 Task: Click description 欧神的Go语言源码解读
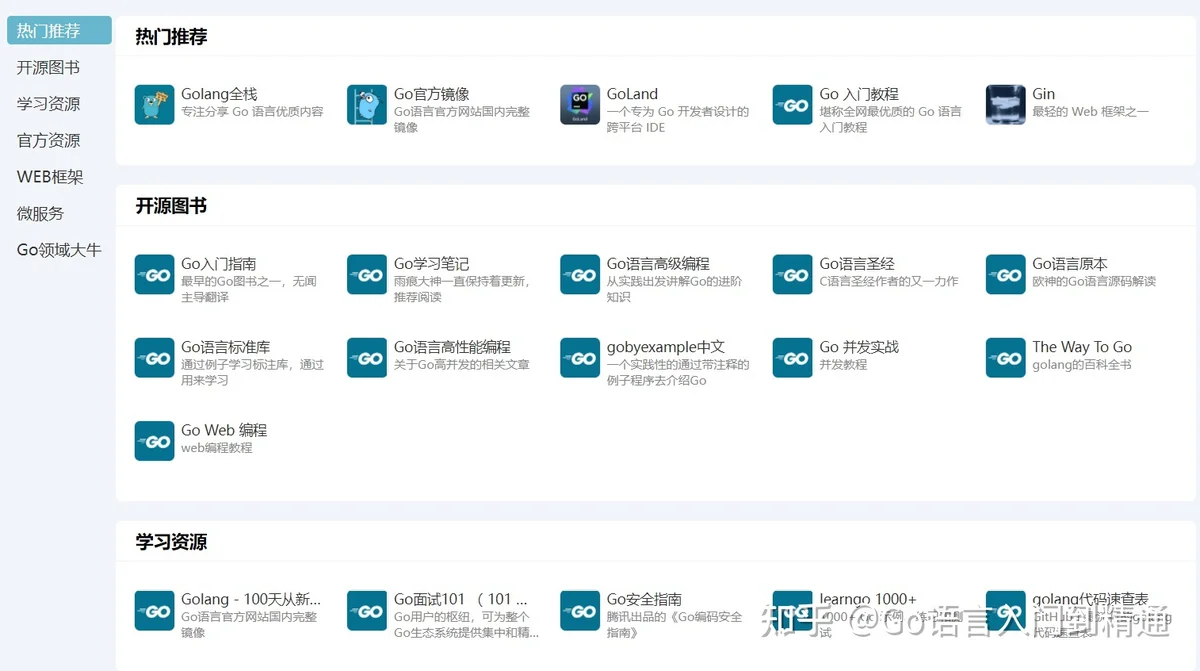click(1094, 282)
